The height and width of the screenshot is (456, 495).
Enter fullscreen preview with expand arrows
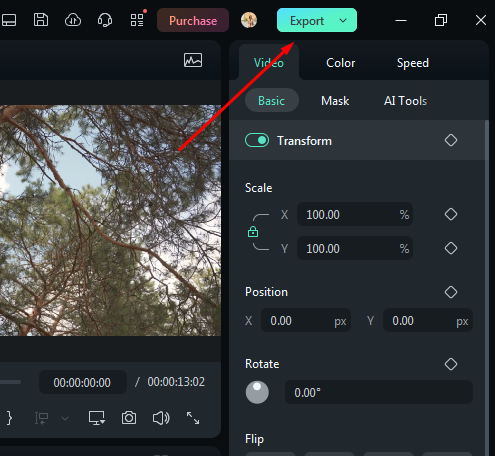coord(193,418)
